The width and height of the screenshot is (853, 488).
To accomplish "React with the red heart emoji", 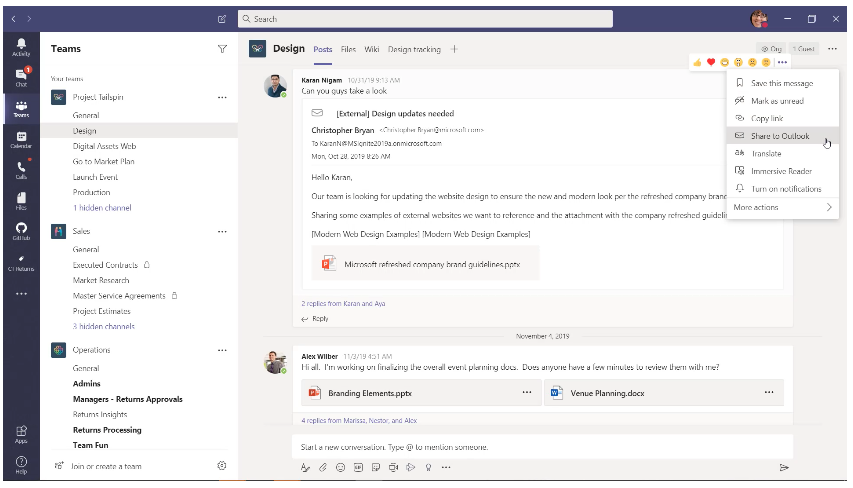I will [711, 63].
